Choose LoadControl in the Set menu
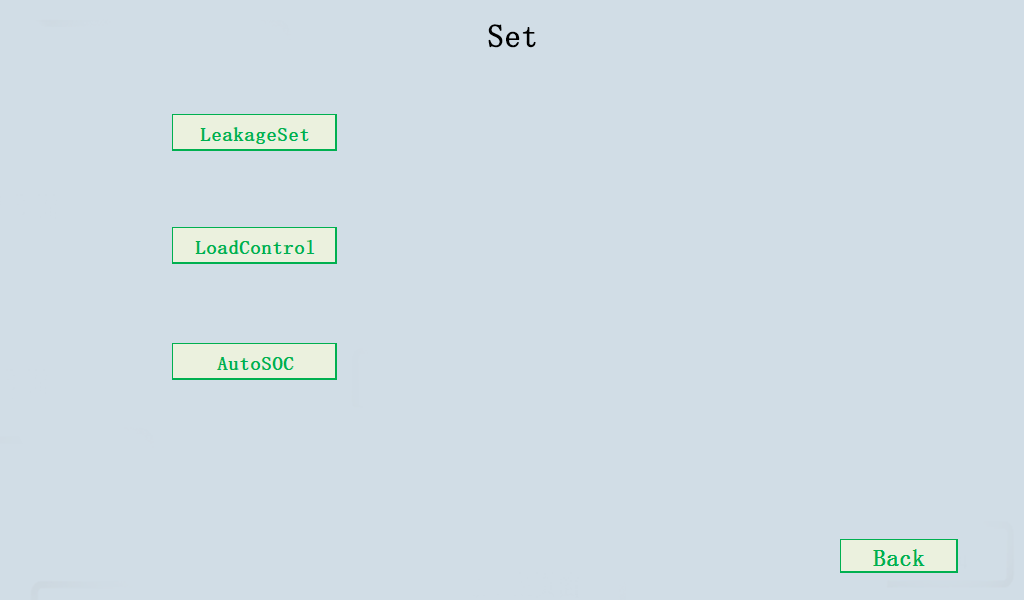Viewport: 1024px width, 600px height. pyautogui.click(x=254, y=246)
